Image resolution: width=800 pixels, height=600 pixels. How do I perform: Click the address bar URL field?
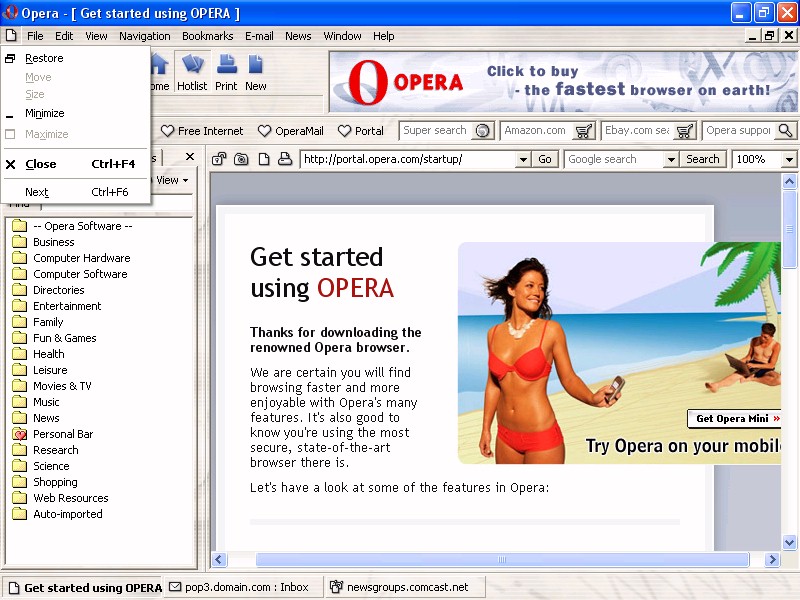(409, 159)
